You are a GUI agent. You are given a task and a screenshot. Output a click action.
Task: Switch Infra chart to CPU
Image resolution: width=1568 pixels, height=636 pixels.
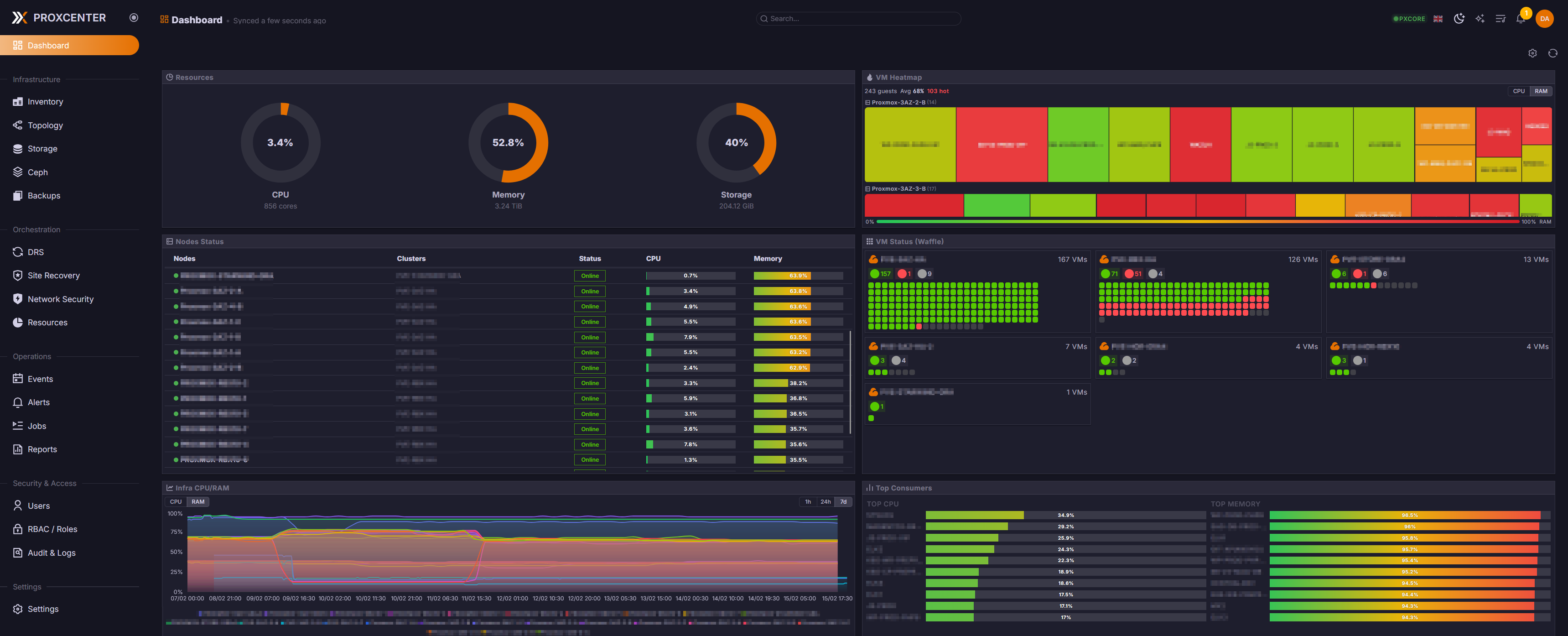[175, 502]
